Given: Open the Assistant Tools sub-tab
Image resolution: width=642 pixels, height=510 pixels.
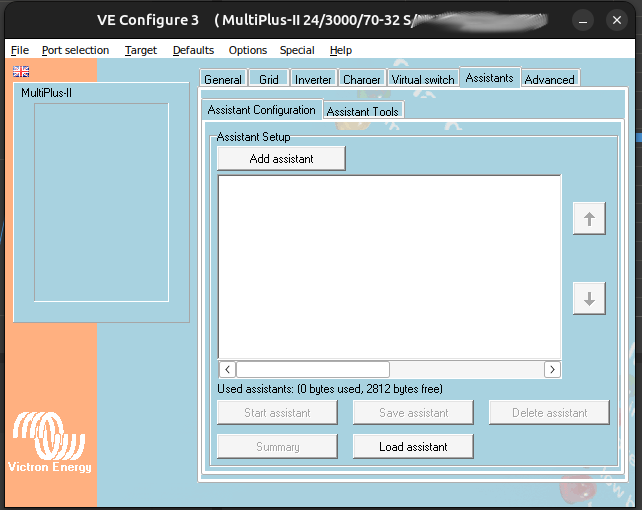Looking at the screenshot, I should tap(363, 111).
